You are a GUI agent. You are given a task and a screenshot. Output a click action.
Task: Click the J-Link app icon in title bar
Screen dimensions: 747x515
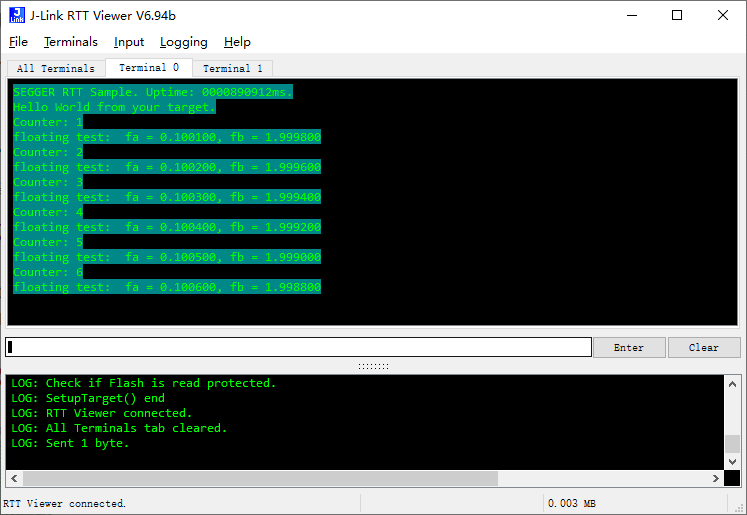click(17, 15)
